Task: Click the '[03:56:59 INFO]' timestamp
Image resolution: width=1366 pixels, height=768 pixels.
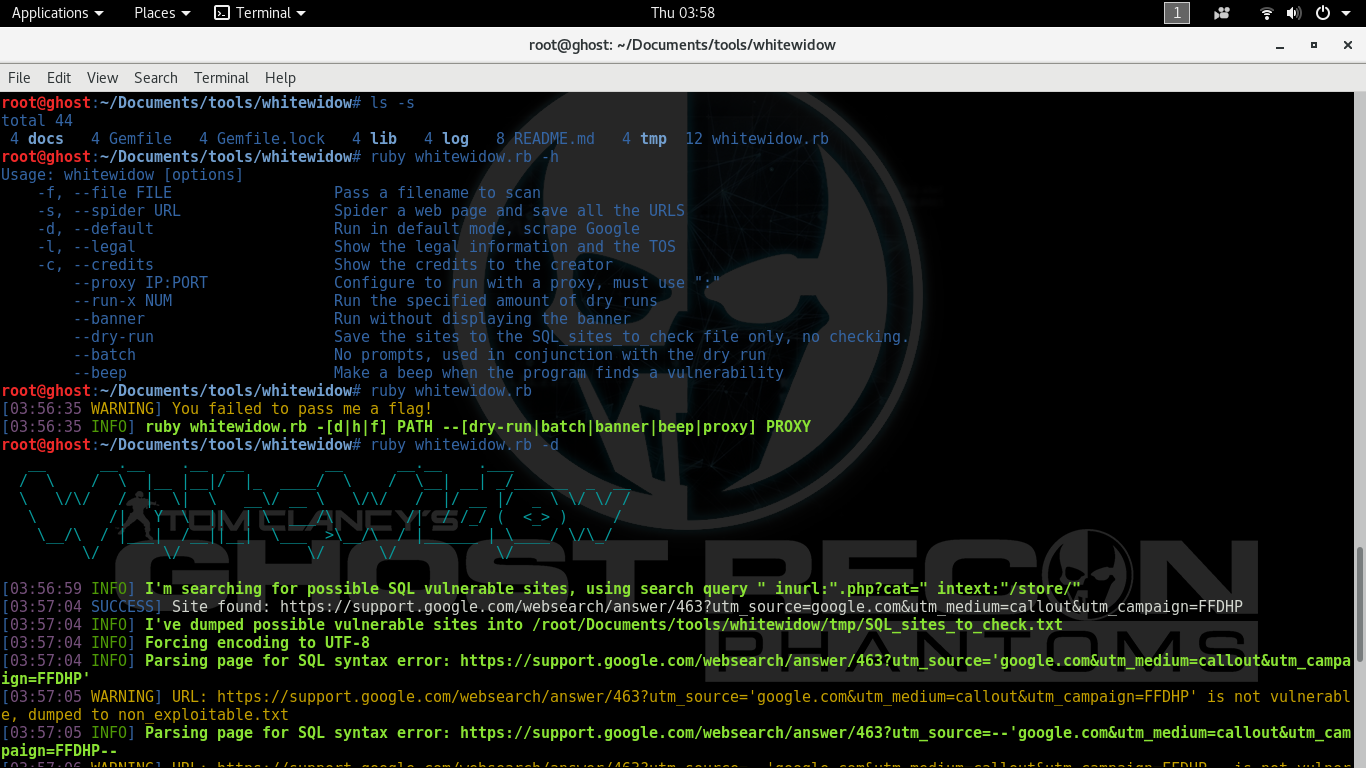Action: click(69, 589)
